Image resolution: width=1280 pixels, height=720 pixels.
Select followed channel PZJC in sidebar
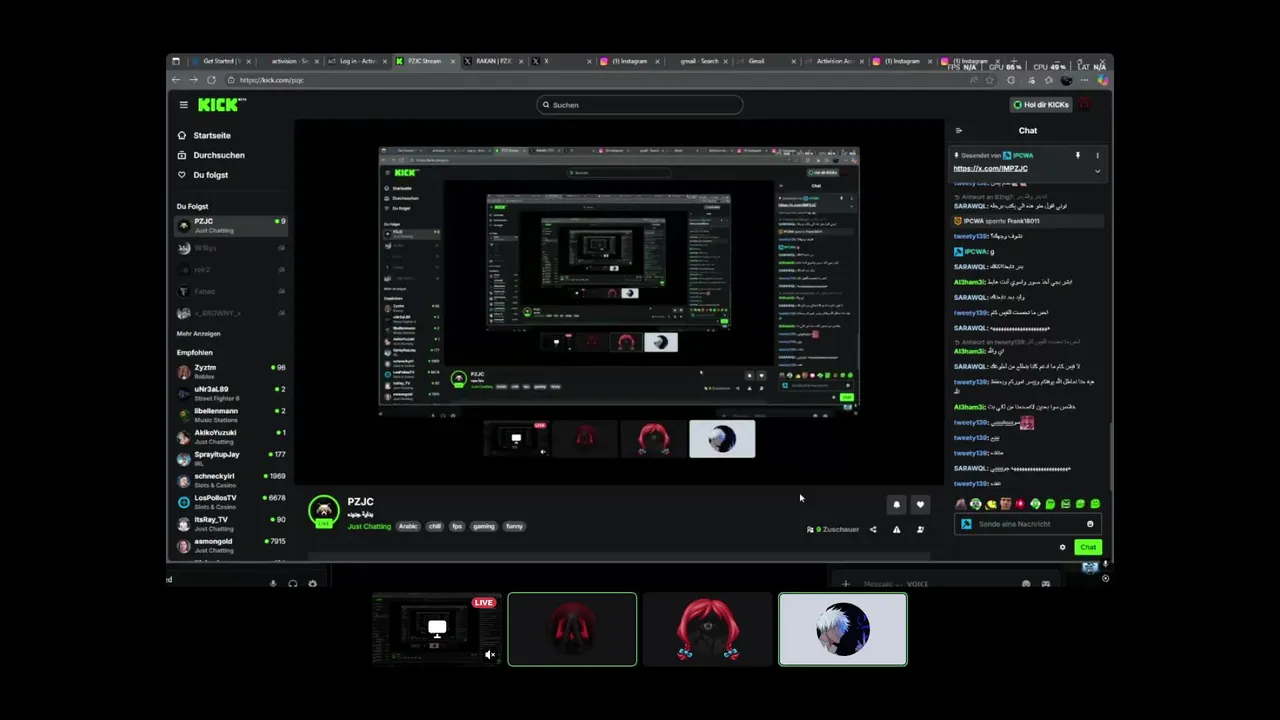[x=231, y=225]
